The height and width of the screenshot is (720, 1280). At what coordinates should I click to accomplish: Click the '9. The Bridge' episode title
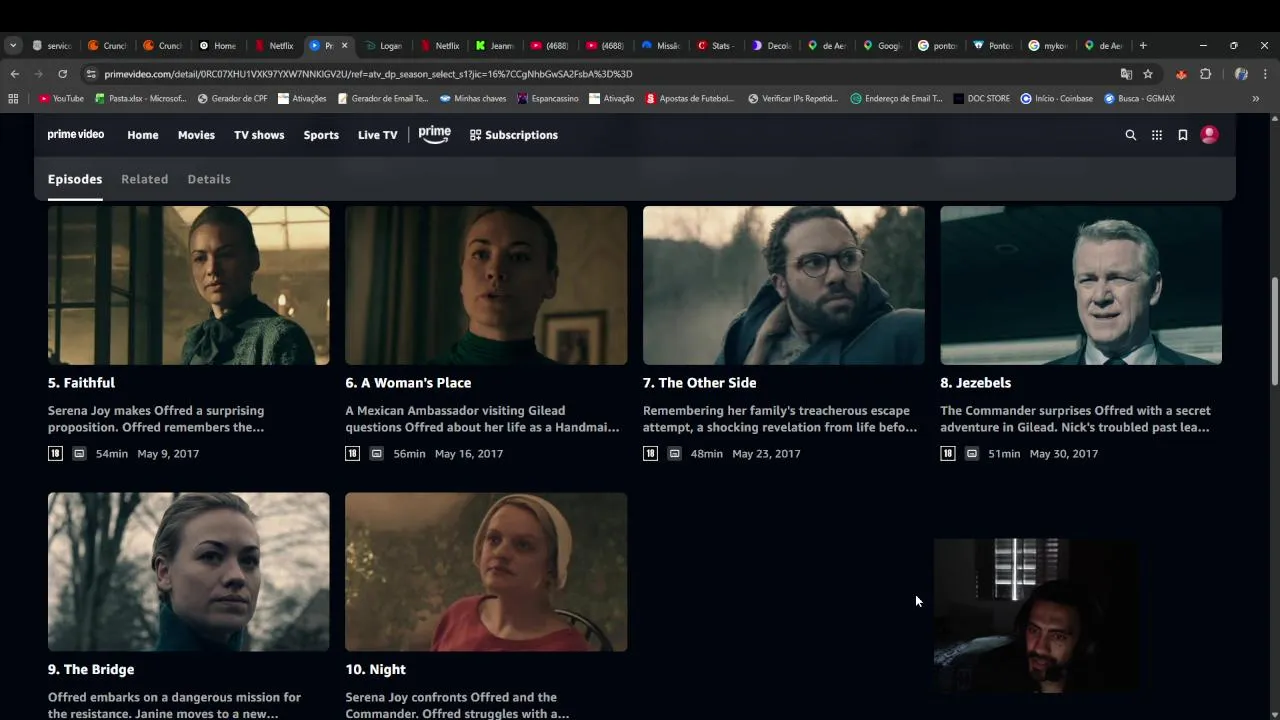91,670
